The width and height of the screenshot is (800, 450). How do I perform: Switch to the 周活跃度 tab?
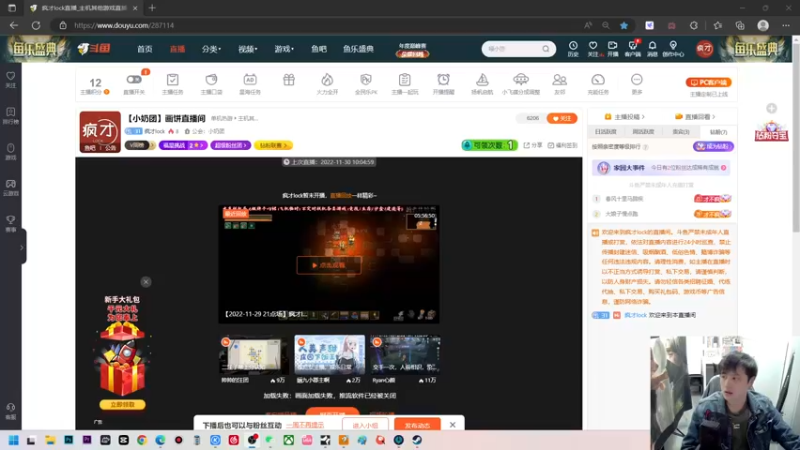[643, 132]
